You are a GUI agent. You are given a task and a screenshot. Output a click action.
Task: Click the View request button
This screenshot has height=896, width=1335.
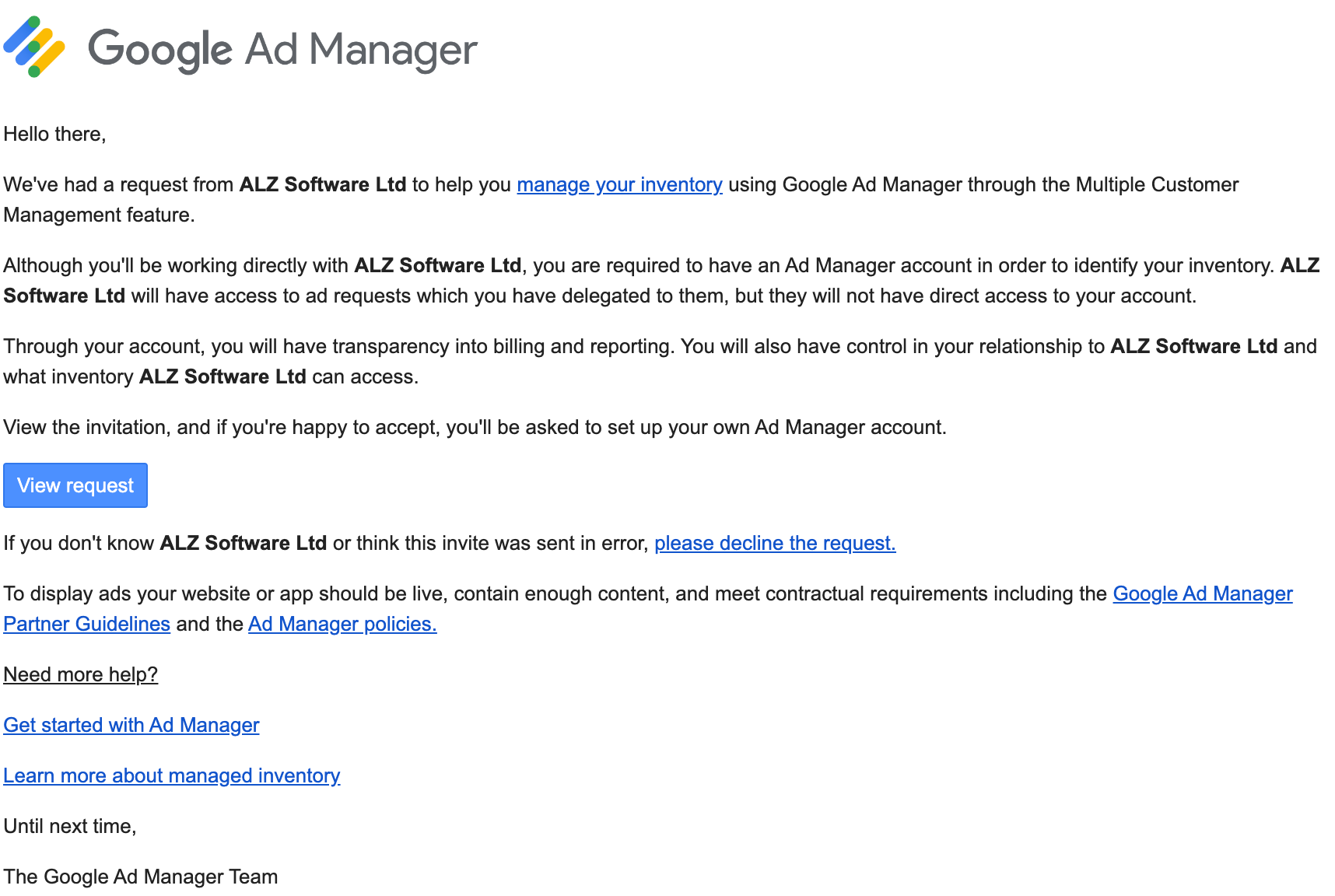tap(75, 485)
